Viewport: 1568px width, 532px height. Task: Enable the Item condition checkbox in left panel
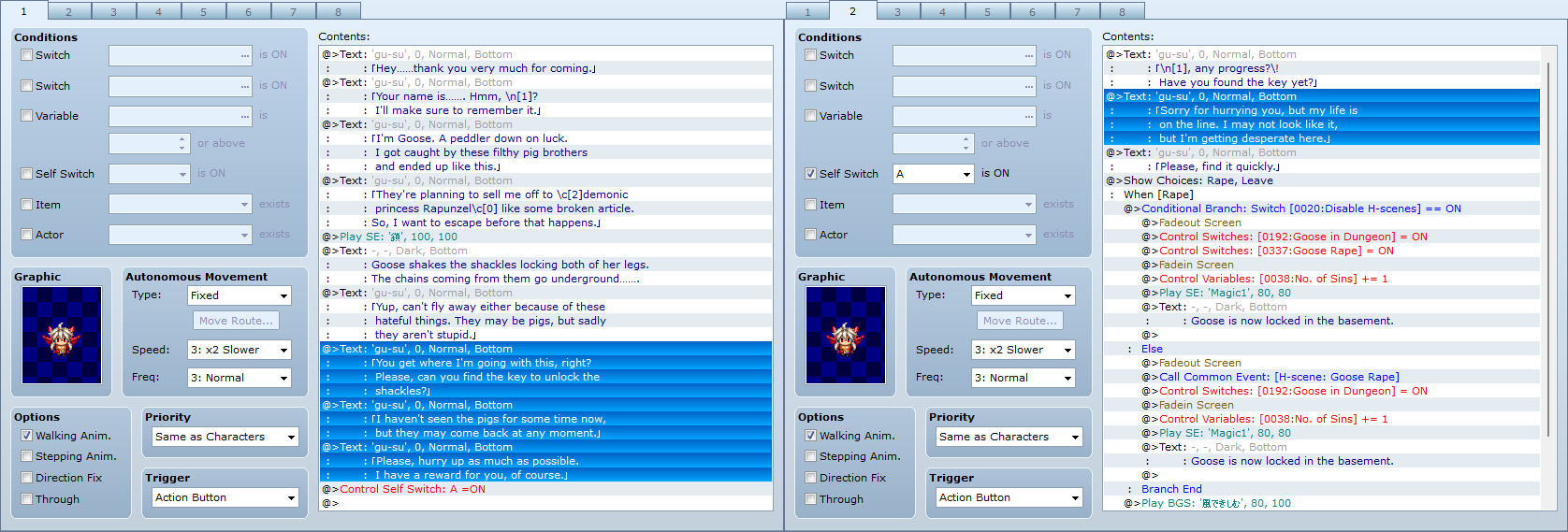click(27, 205)
